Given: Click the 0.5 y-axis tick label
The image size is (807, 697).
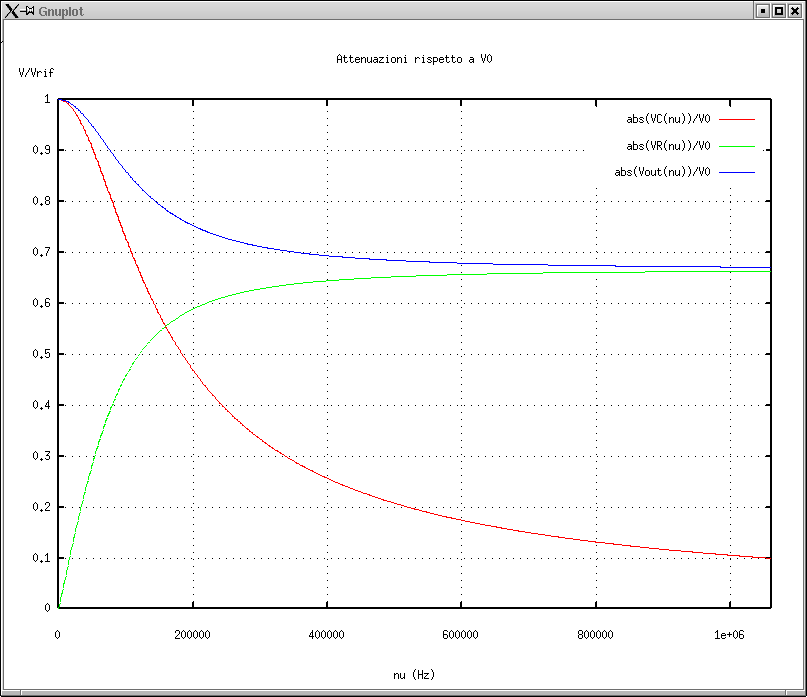Looking at the screenshot, I should [x=42, y=354].
